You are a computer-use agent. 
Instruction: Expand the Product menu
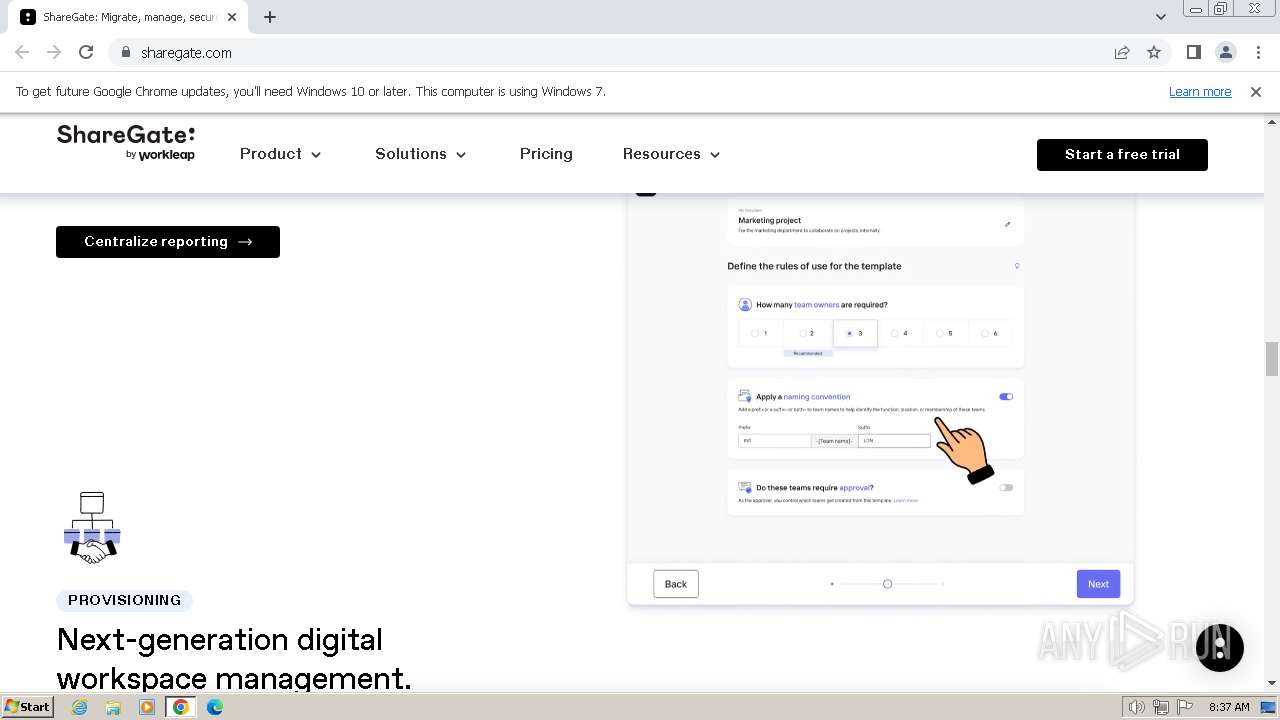[x=280, y=154]
